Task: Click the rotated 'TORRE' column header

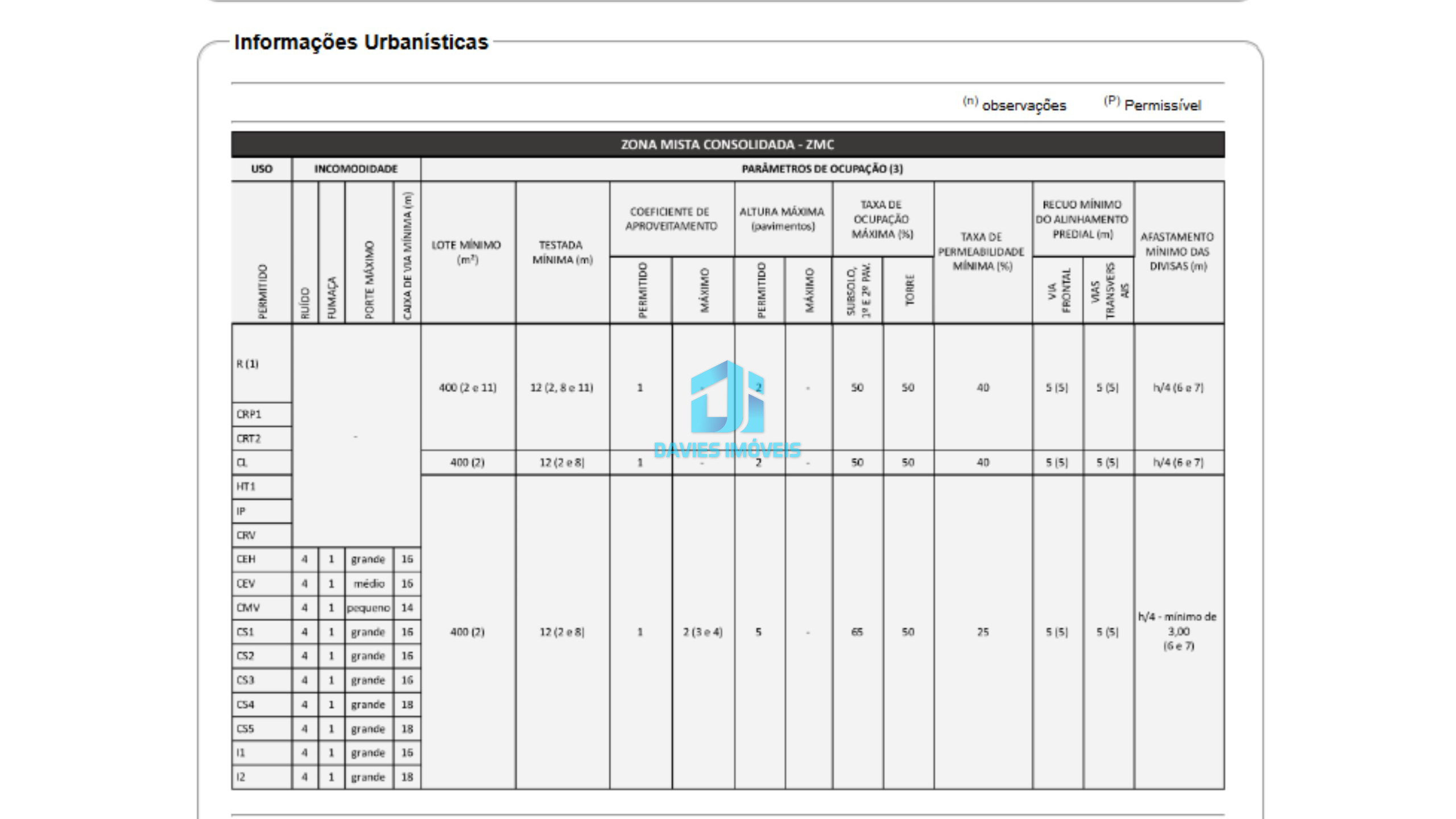Action: click(x=909, y=290)
